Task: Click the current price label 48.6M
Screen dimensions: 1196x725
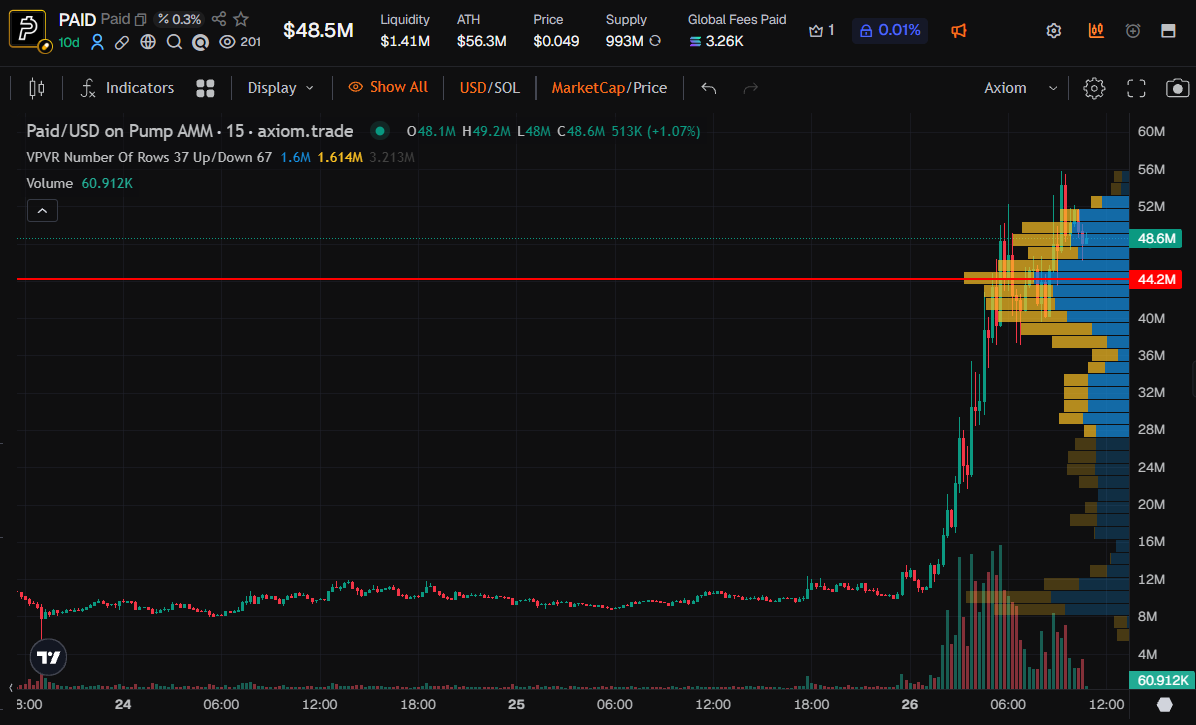Action: coord(1156,239)
